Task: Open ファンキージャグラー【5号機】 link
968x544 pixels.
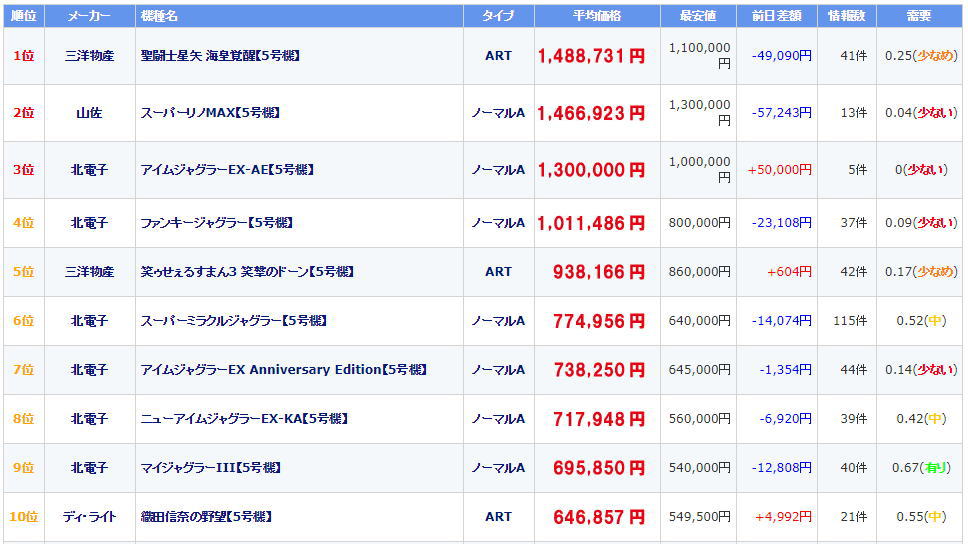Action: click(x=217, y=222)
